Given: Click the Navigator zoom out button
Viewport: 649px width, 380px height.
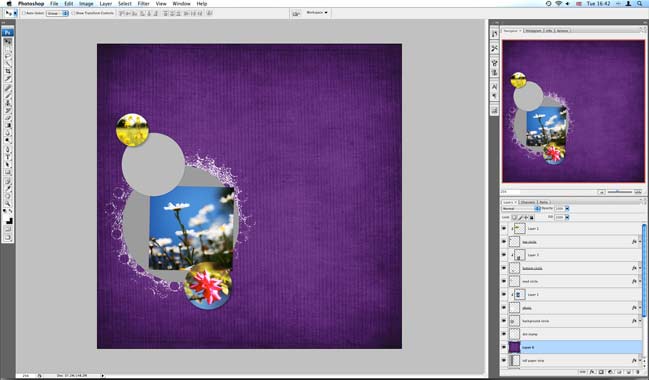Looking at the screenshot, I should pos(601,192).
